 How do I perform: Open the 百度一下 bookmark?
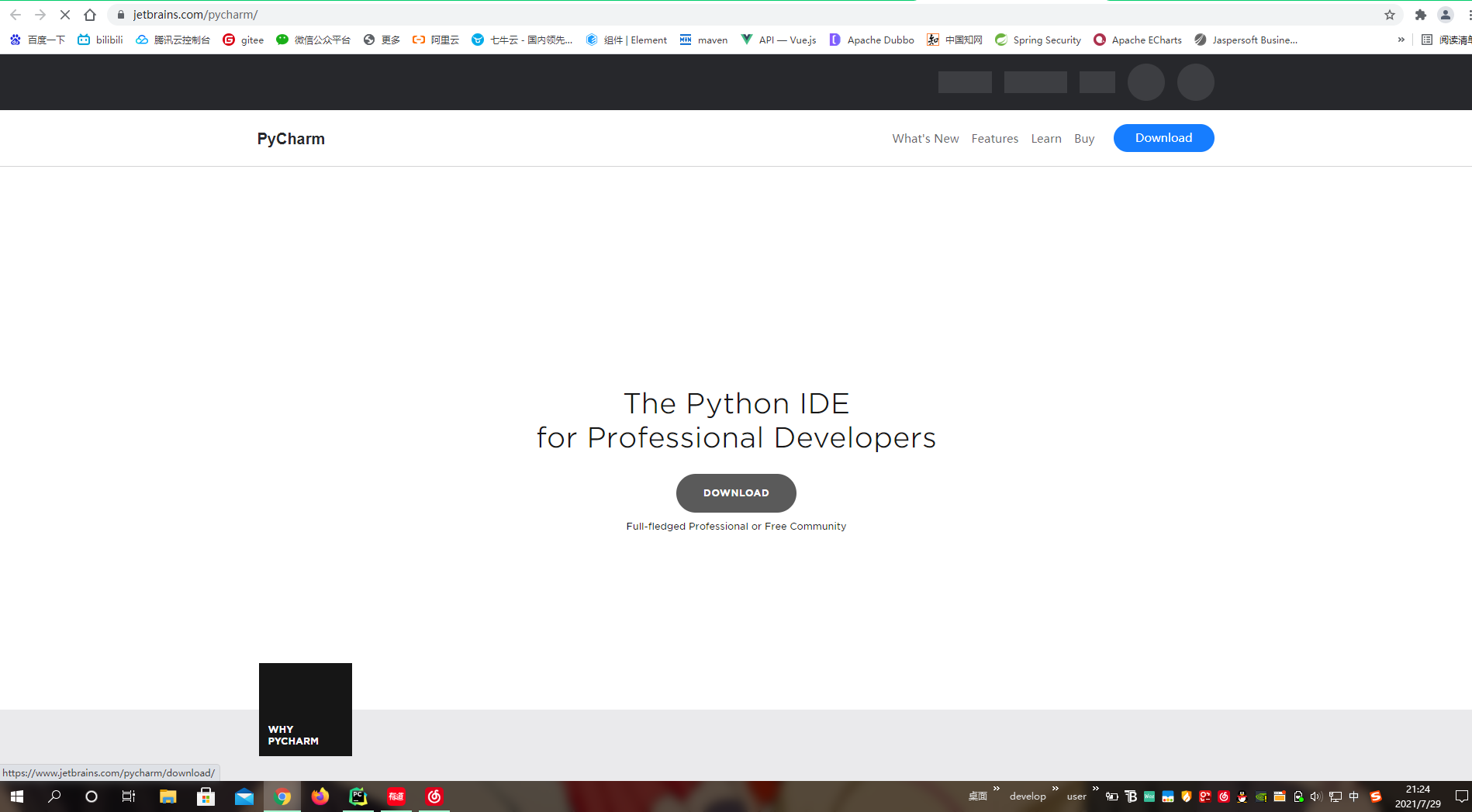click(x=37, y=40)
